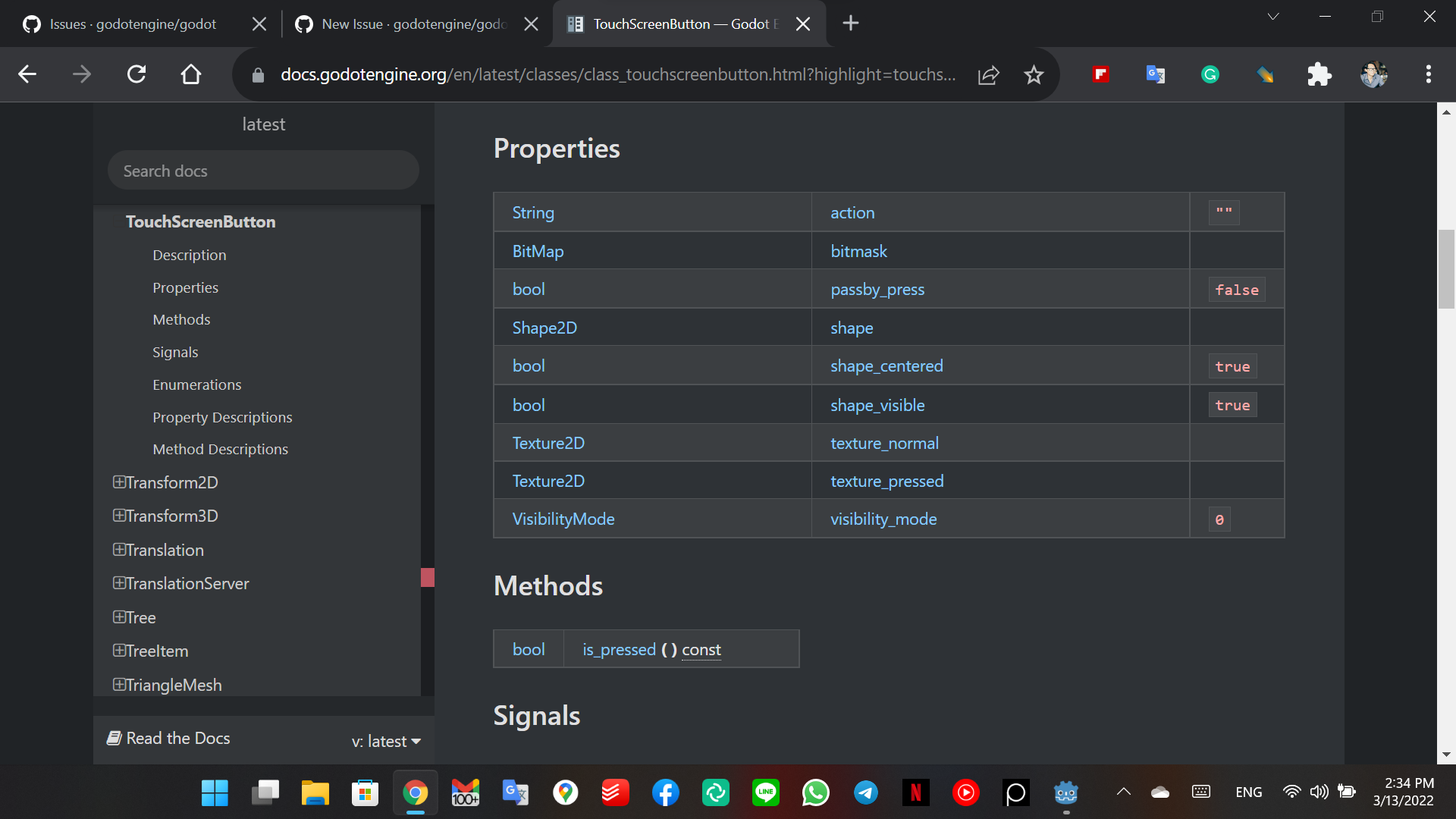
Task: Bookmark this page with the star icon
Action: 1034,74
